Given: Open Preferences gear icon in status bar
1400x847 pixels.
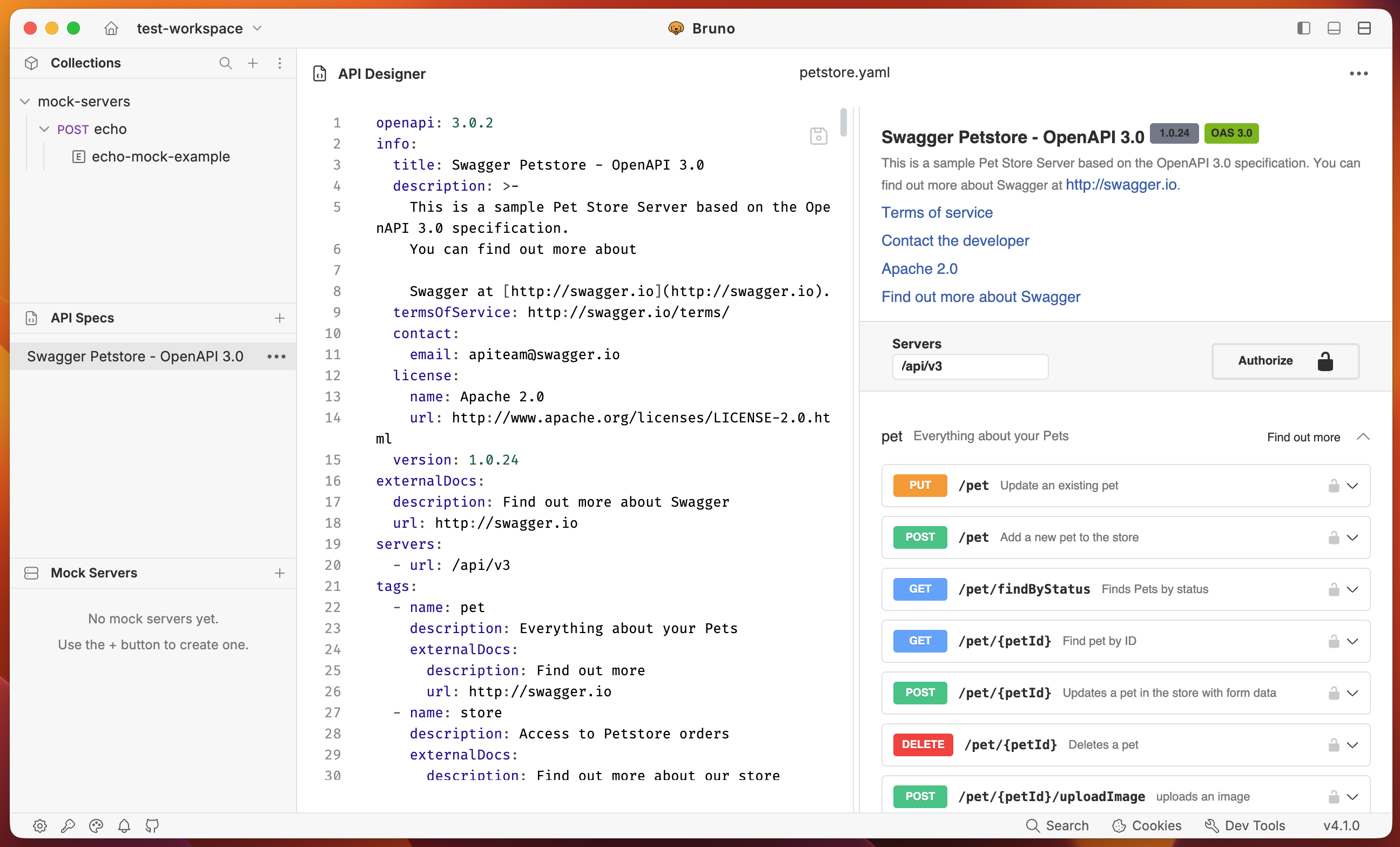Looking at the screenshot, I should coord(40,825).
